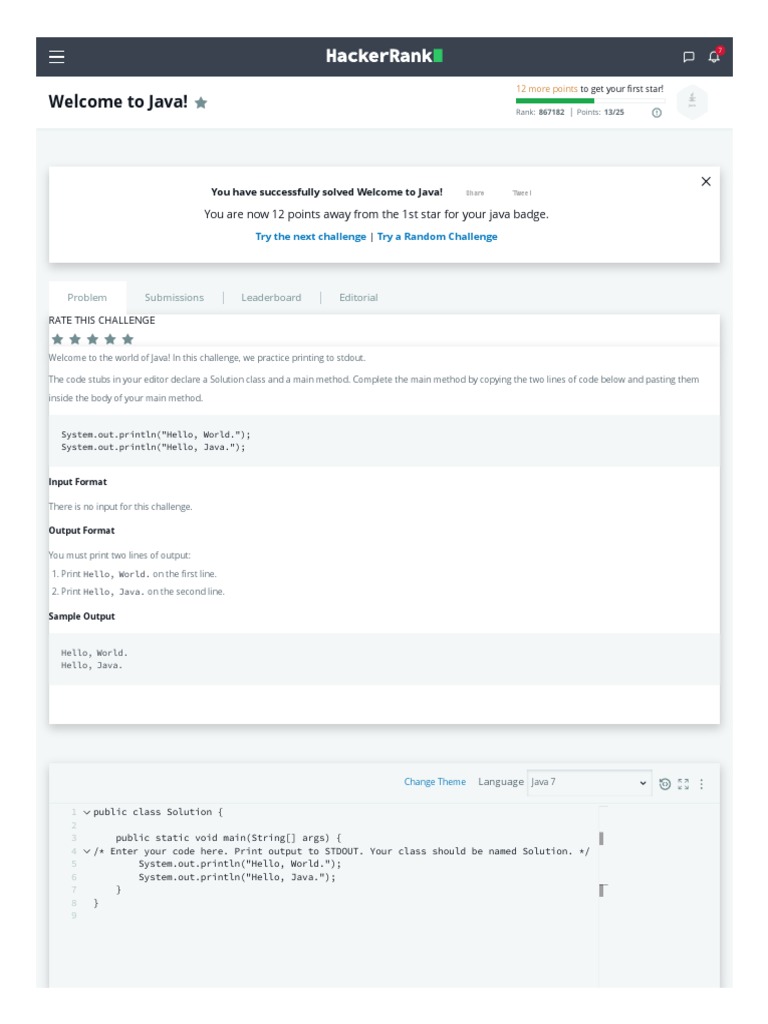Viewport: 768px width, 1024px height.
Task: Click the Try the next challenge link
Action: coord(311,237)
